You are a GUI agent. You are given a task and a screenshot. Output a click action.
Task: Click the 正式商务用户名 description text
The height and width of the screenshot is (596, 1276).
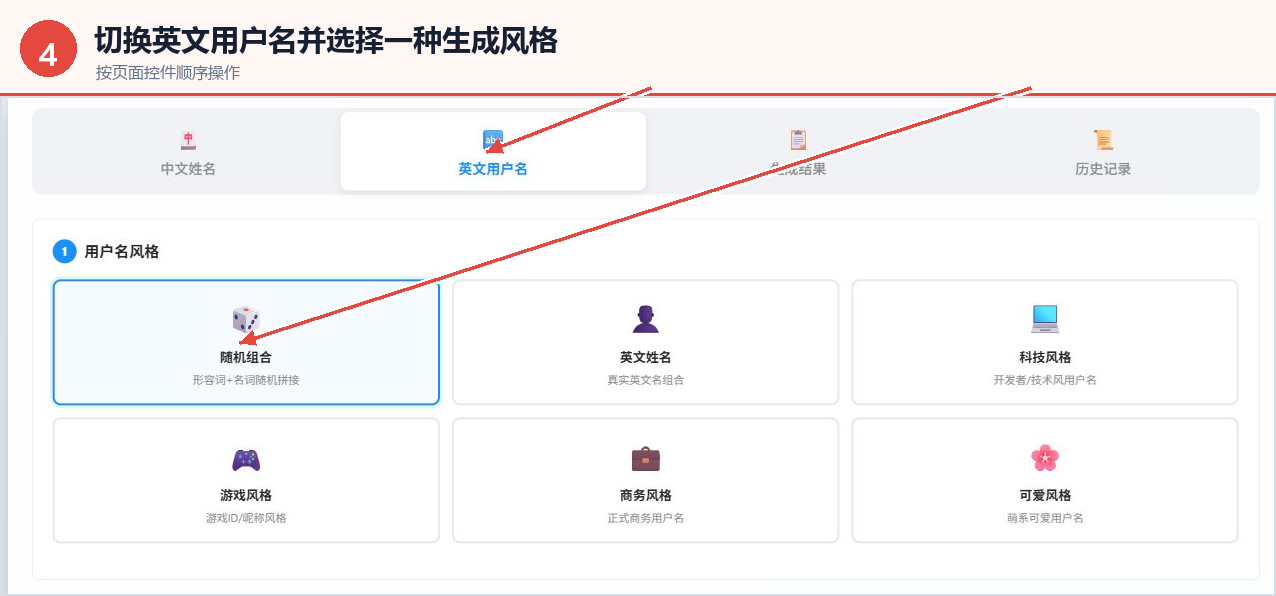click(x=646, y=518)
